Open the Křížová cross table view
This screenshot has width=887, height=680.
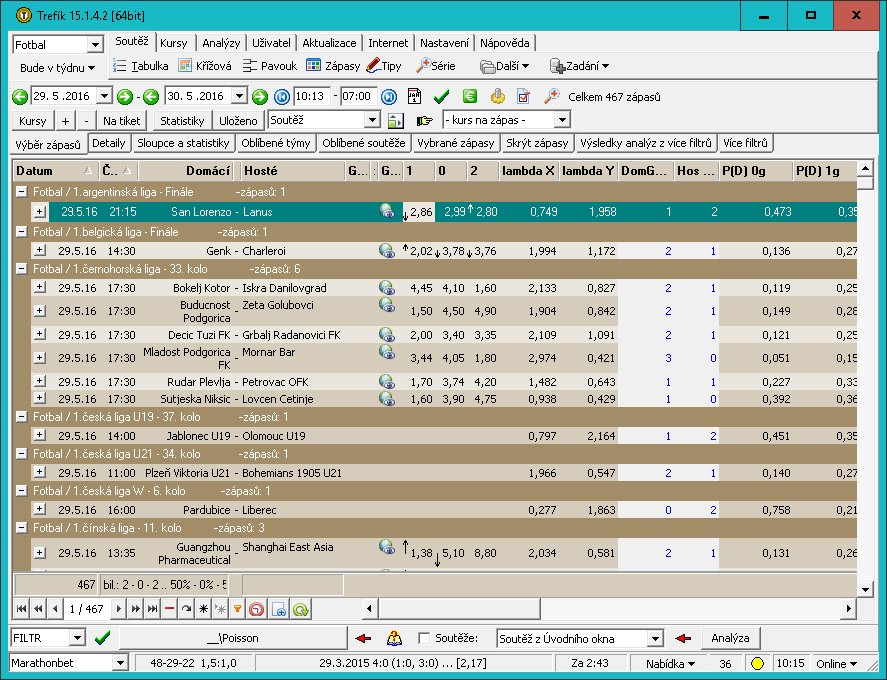(205, 66)
